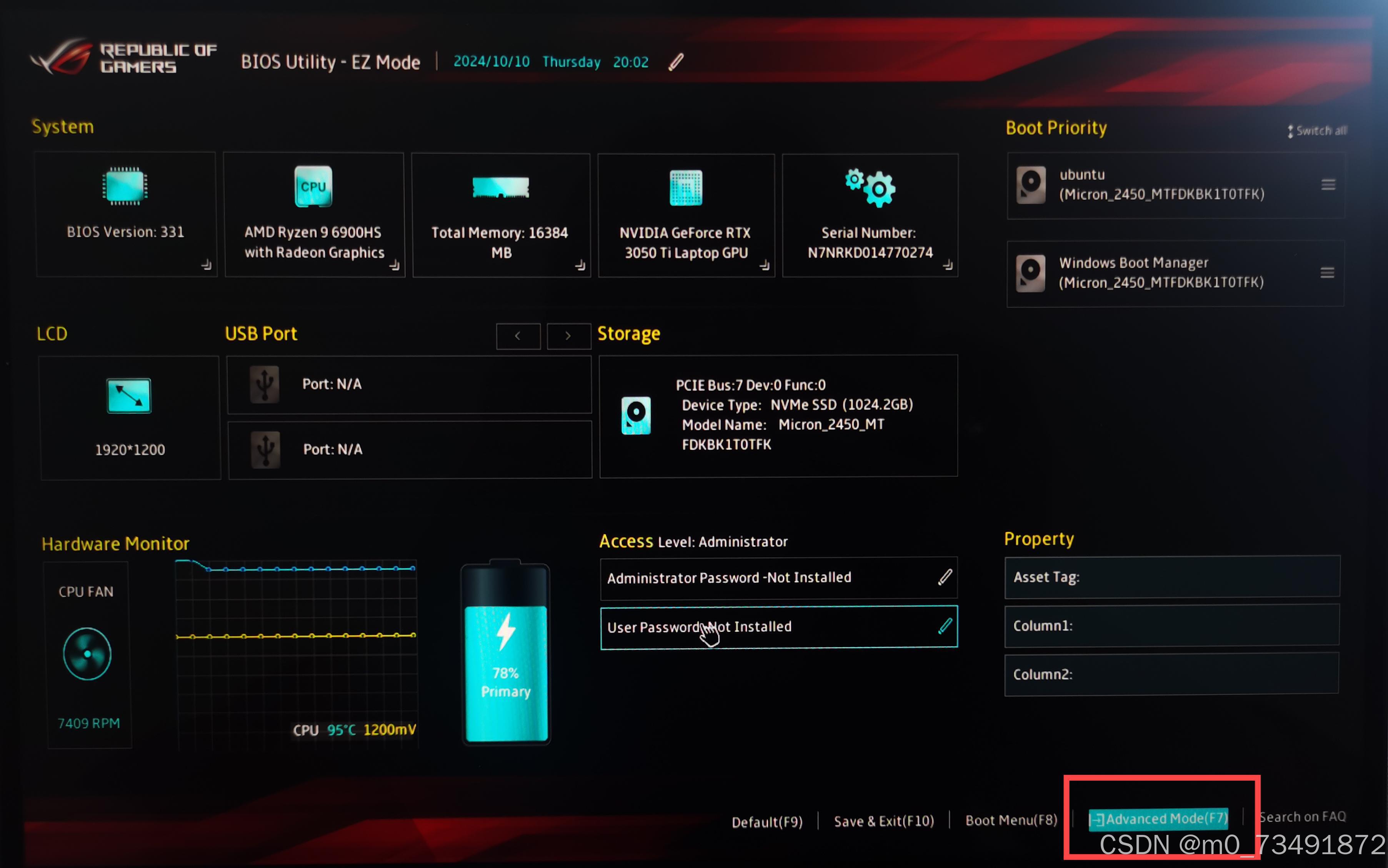The image size is (1388, 868).
Task: Show next USB port page
Action: tap(568, 336)
